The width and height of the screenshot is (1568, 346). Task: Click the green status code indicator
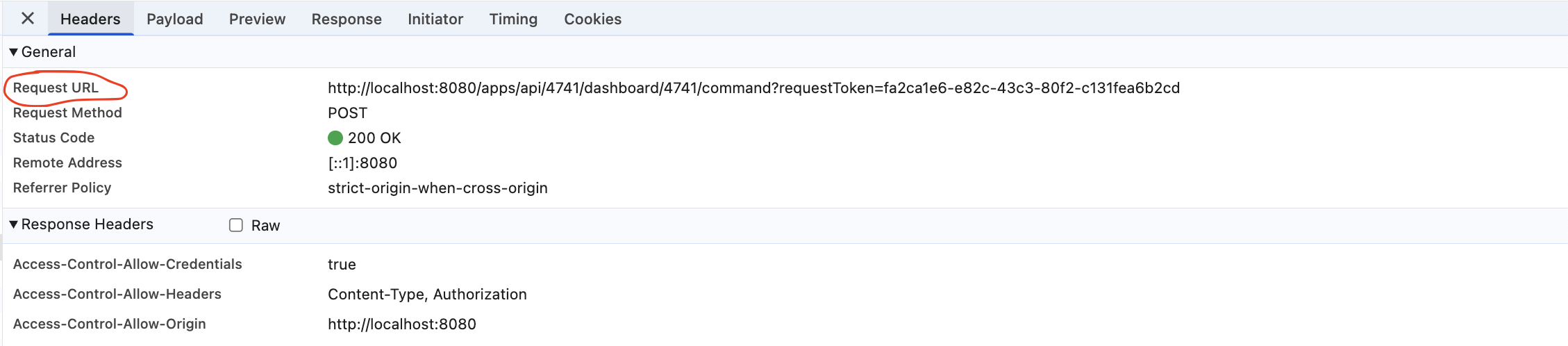pos(335,138)
